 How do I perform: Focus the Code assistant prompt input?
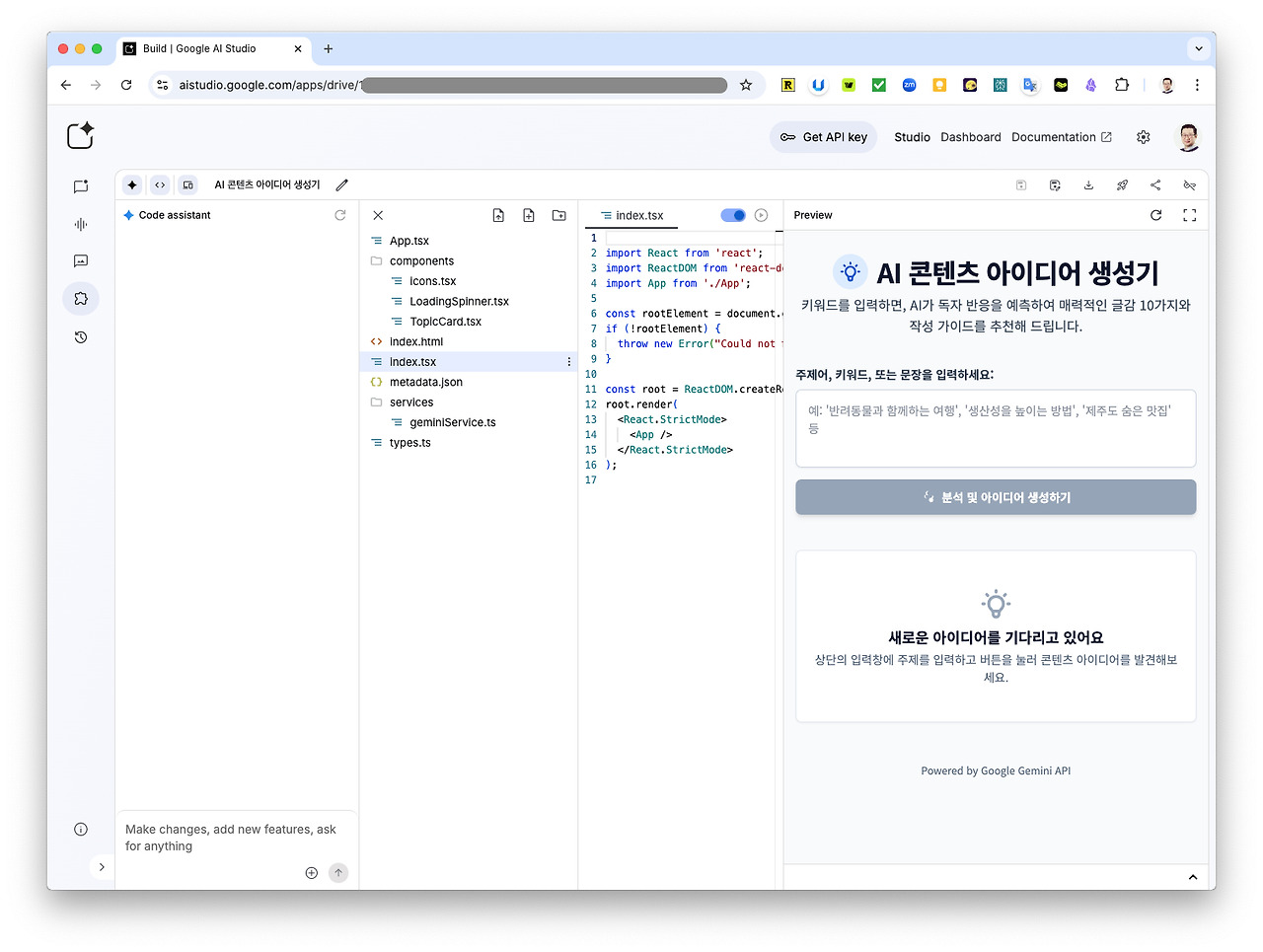pyautogui.click(x=235, y=838)
